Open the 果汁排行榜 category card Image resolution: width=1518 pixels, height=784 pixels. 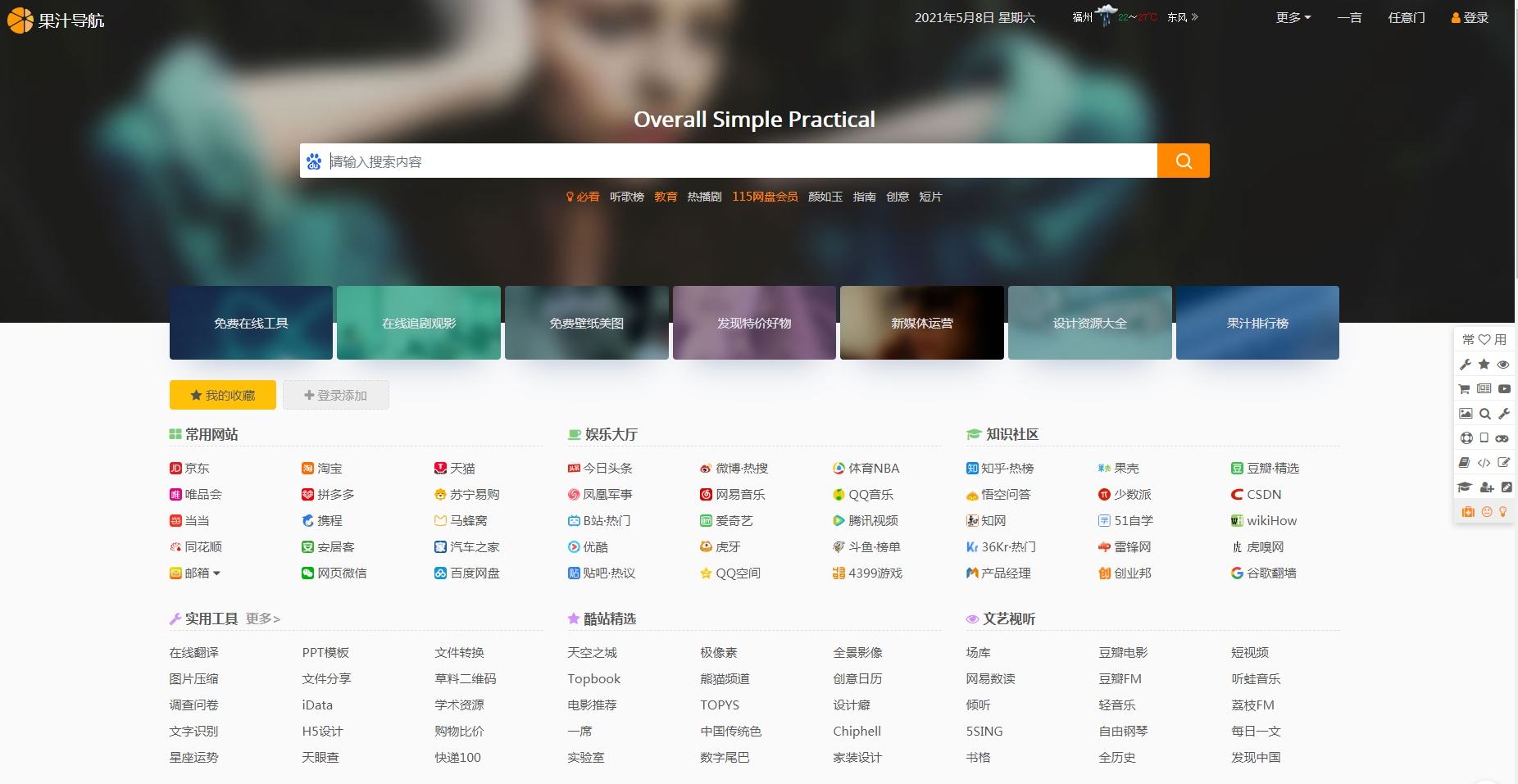1257,323
